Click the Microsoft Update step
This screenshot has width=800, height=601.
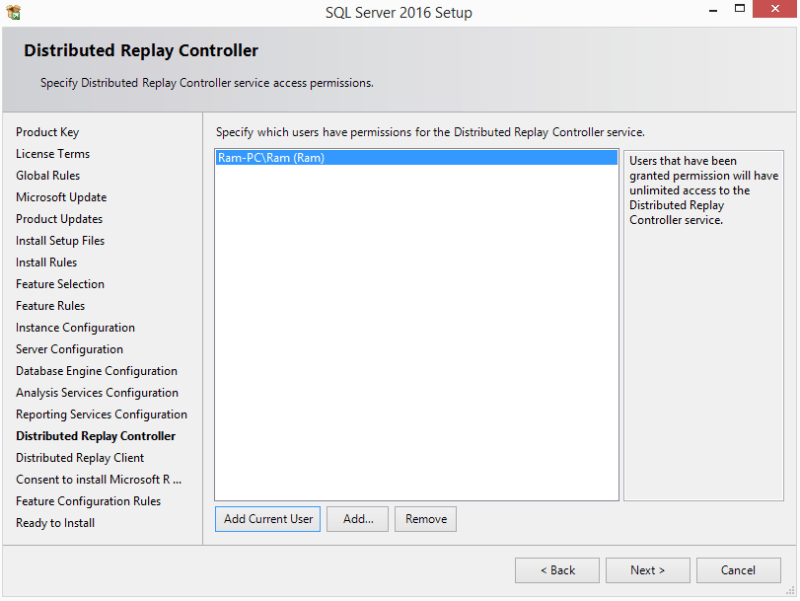pos(61,197)
